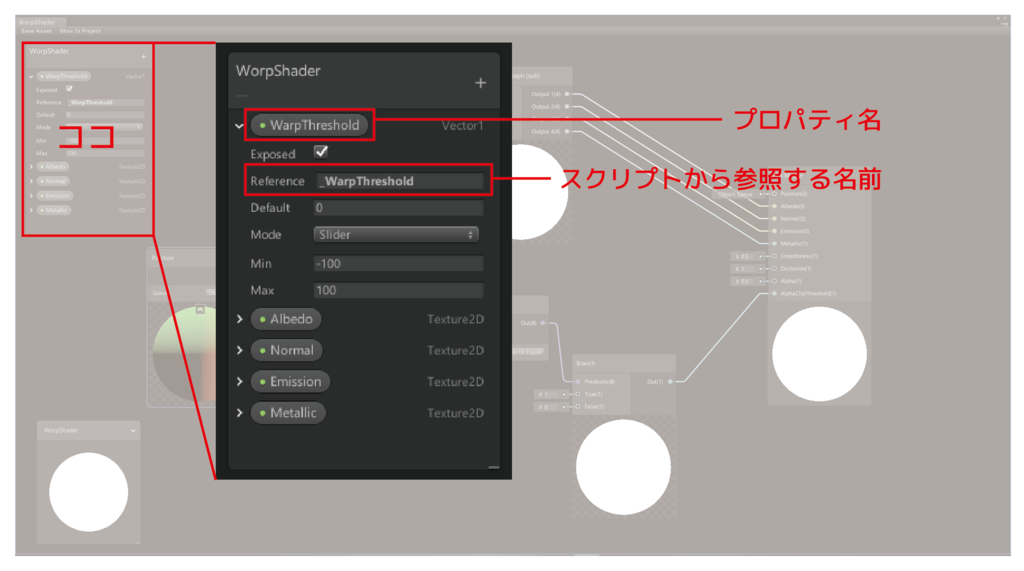The height and width of the screenshot is (571, 1024).
Task: Expand Albedo in the small faded blackboard
Action: pyautogui.click(x=31, y=167)
